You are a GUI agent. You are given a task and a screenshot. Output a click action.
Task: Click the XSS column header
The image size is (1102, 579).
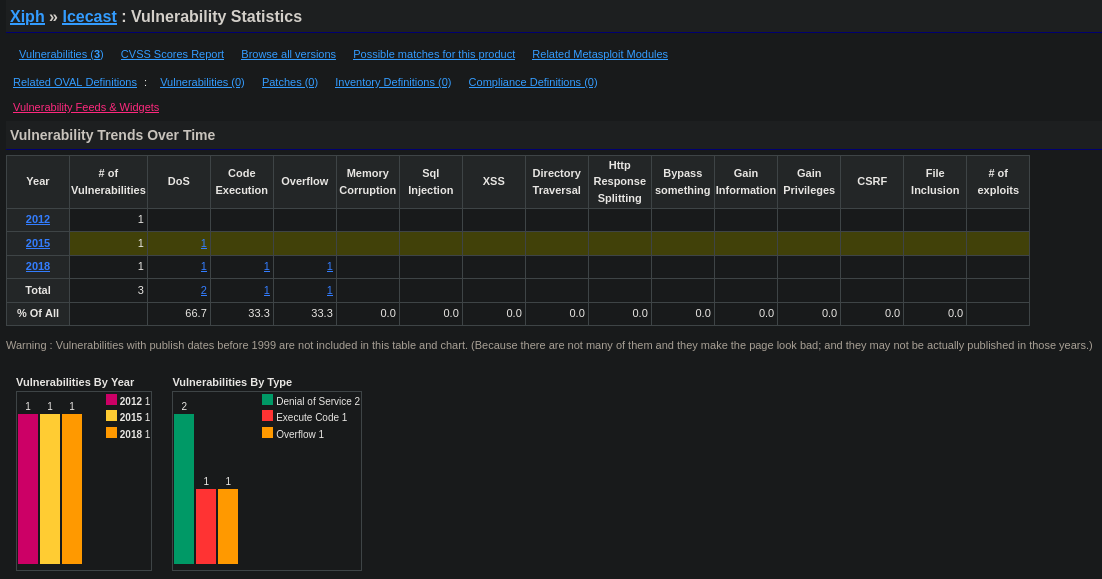point(493,182)
